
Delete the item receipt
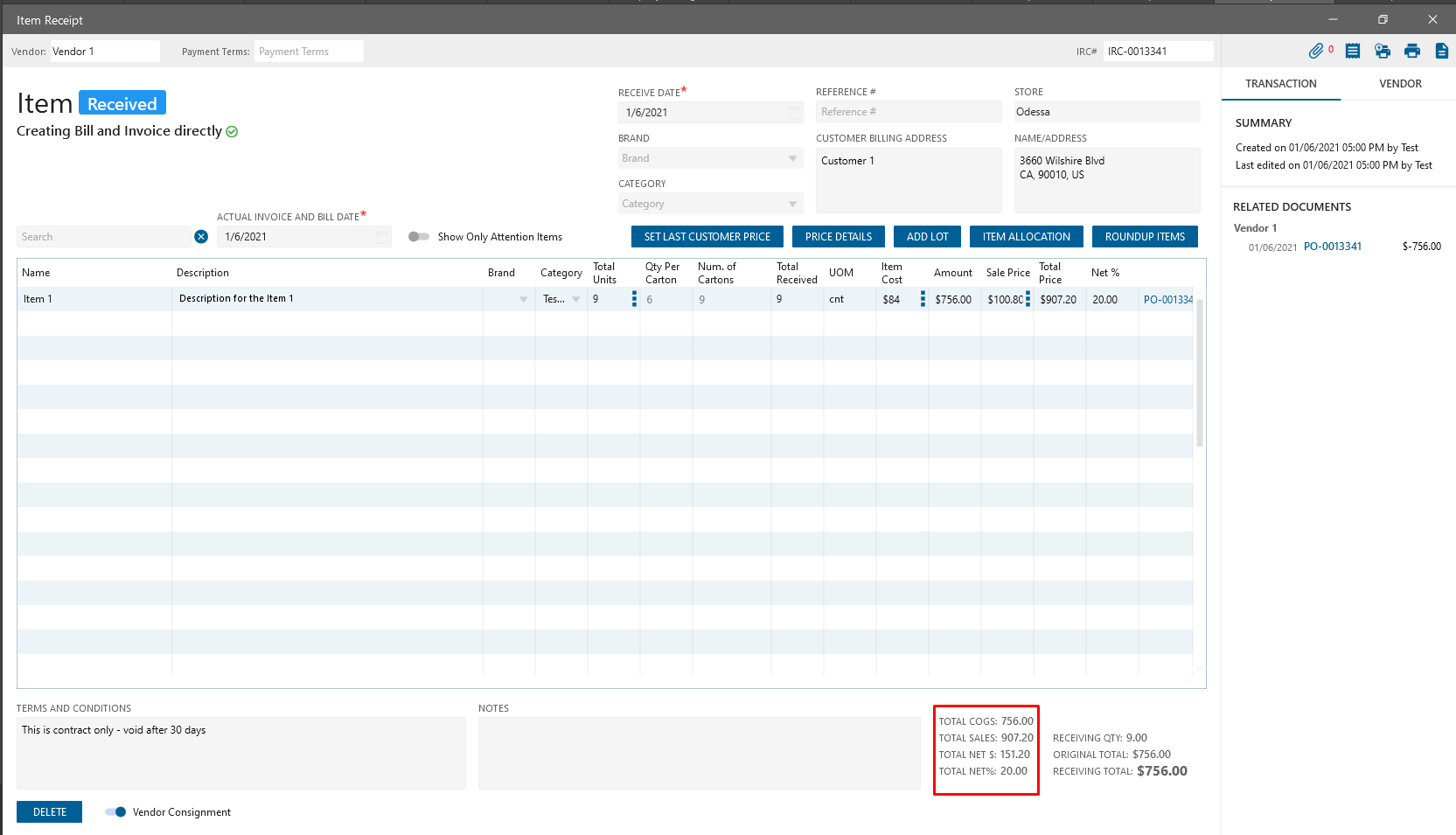pos(49,812)
